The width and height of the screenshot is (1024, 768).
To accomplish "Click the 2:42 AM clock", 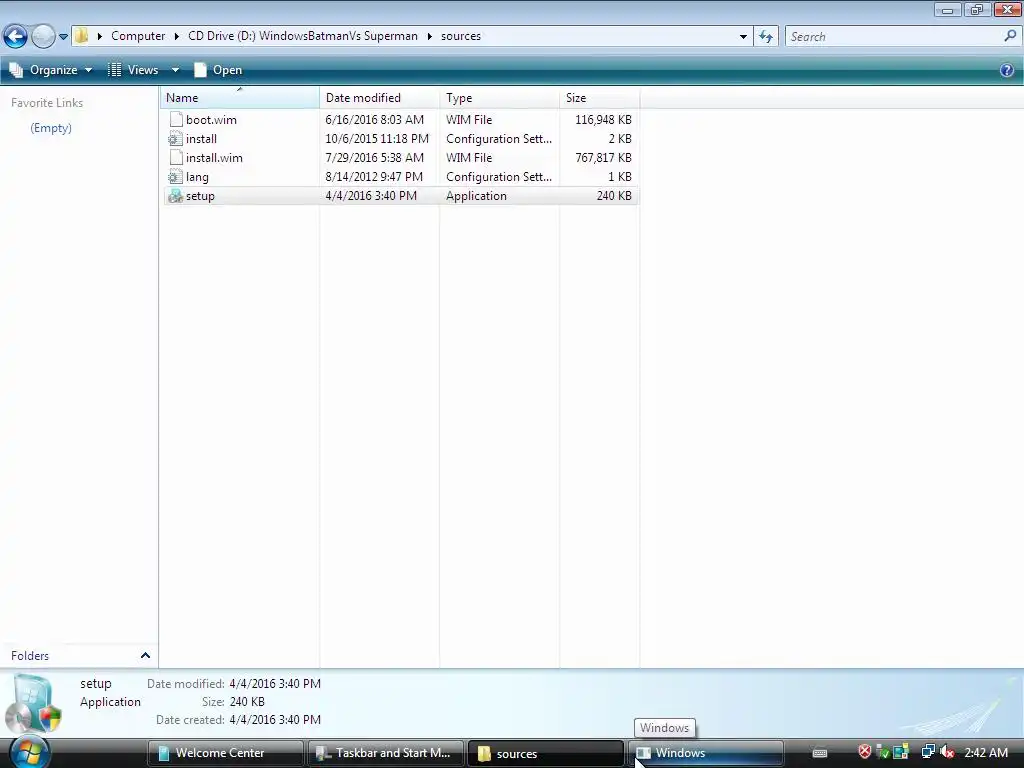I will tap(985, 752).
